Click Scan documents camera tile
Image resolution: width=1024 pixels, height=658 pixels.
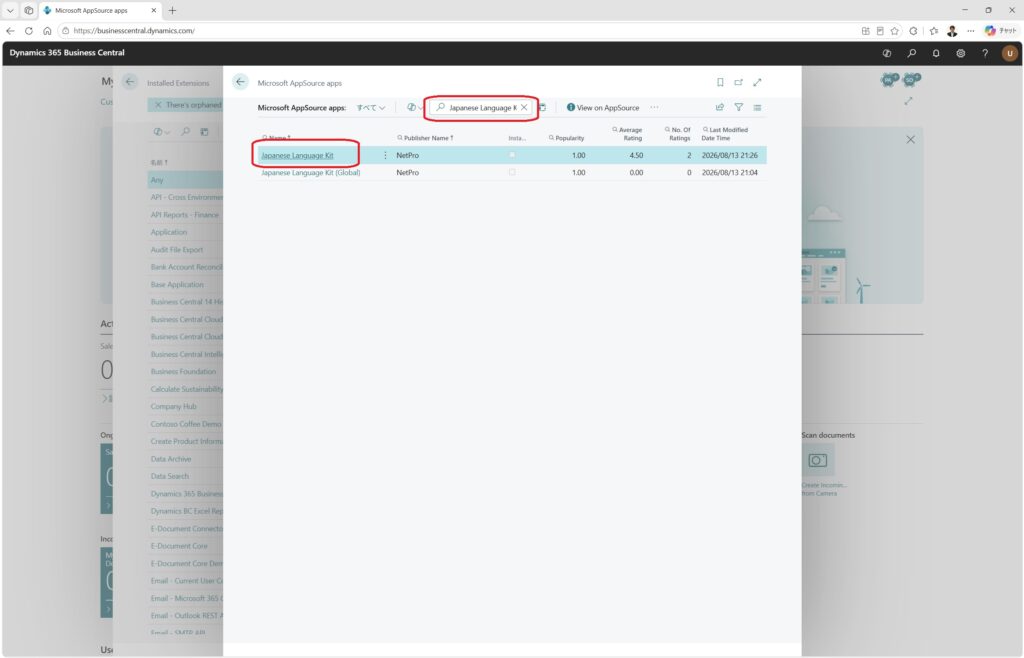[x=818, y=460]
